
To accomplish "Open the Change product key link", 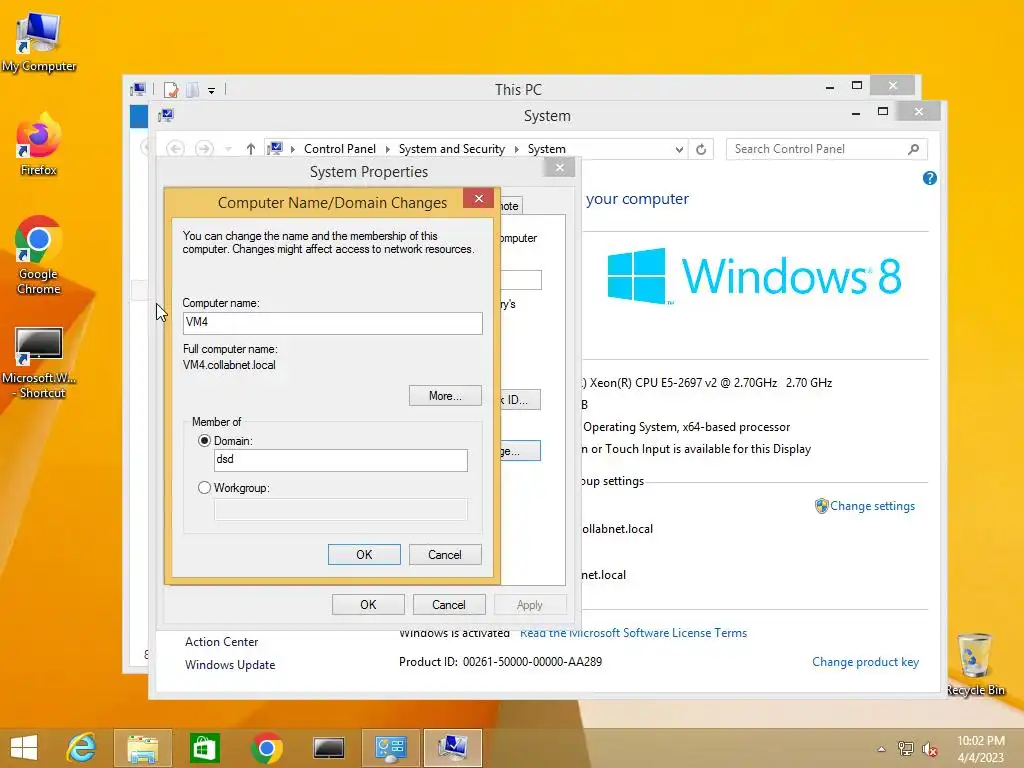I will click(x=865, y=662).
